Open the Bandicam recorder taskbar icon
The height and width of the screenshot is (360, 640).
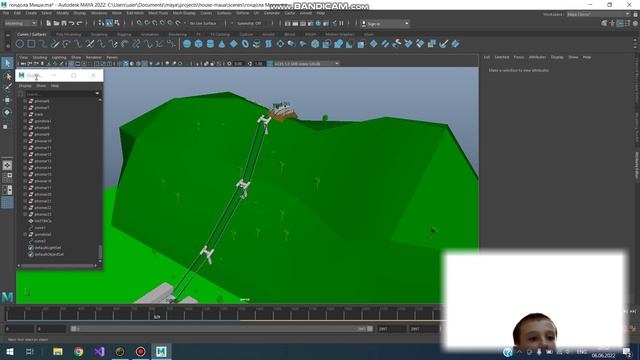pyautogui.click(x=140, y=351)
